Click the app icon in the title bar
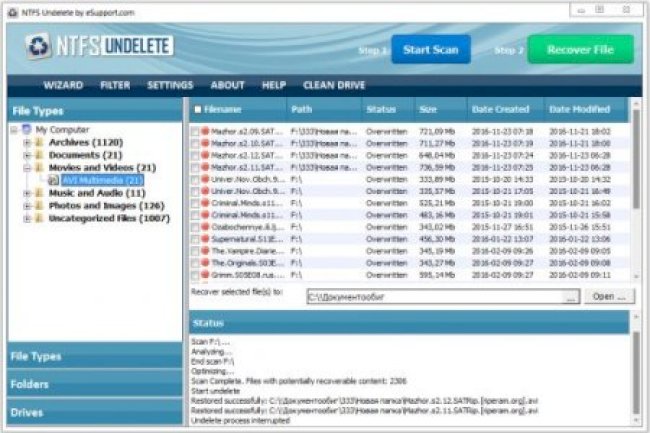This screenshot has width=650, height=433. pyautogui.click(x=13, y=13)
